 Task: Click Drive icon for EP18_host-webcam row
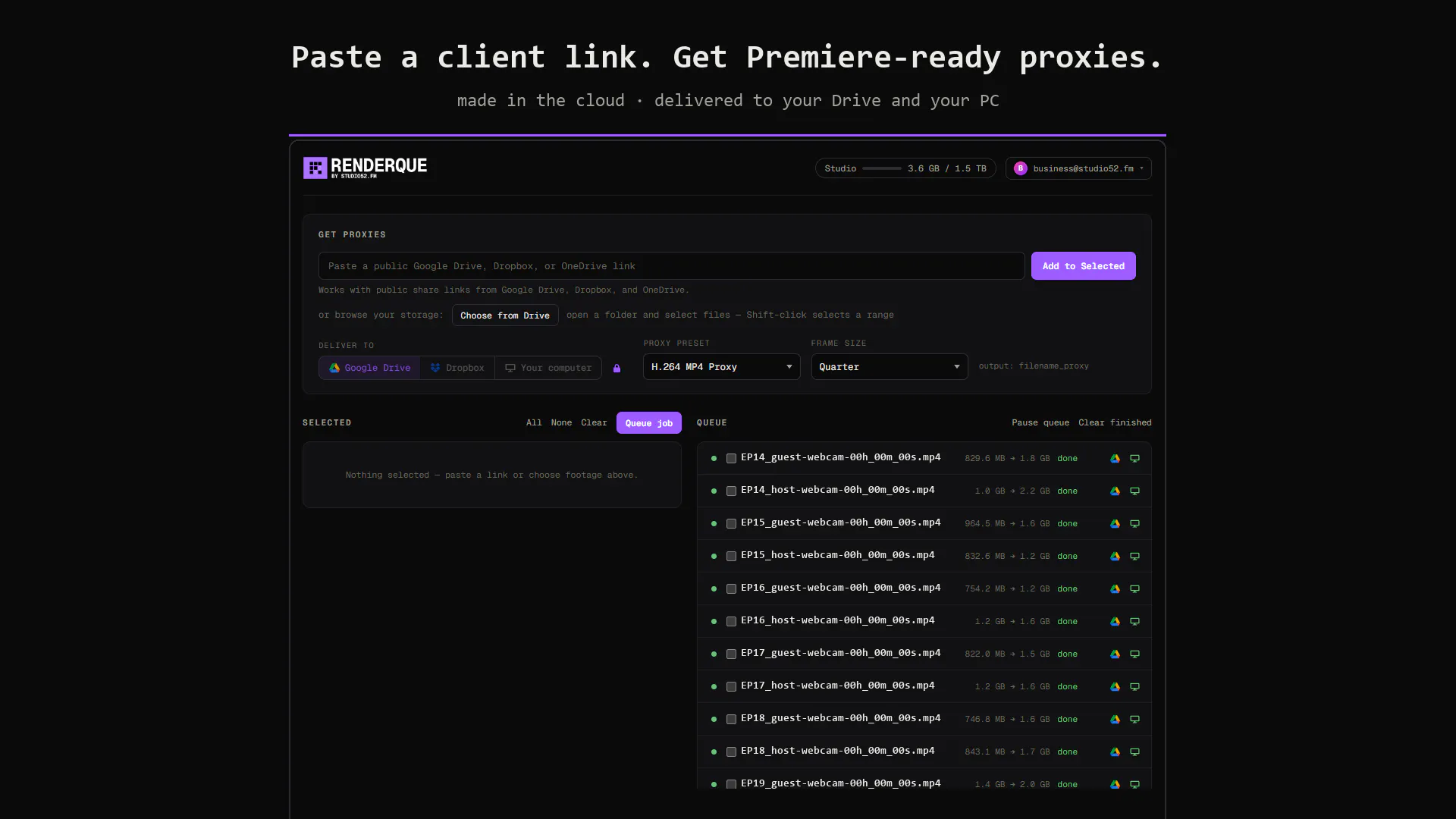(x=1115, y=752)
